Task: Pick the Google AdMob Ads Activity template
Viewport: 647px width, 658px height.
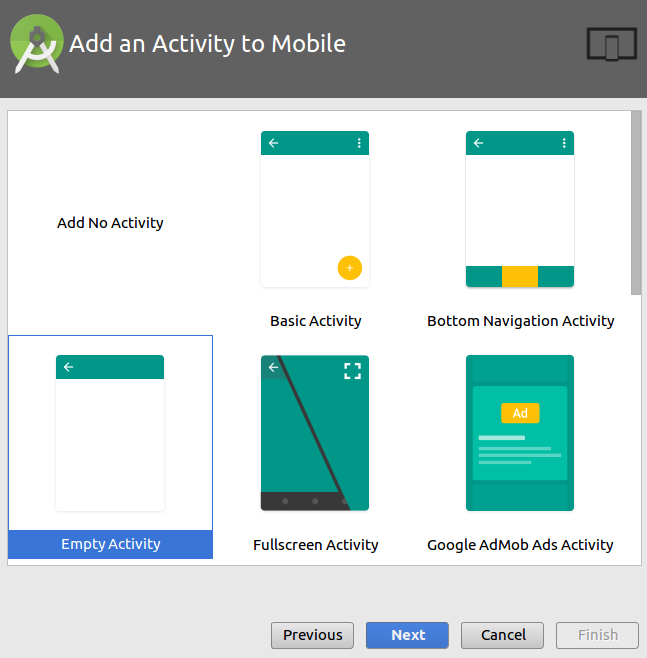Action: click(x=520, y=433)
